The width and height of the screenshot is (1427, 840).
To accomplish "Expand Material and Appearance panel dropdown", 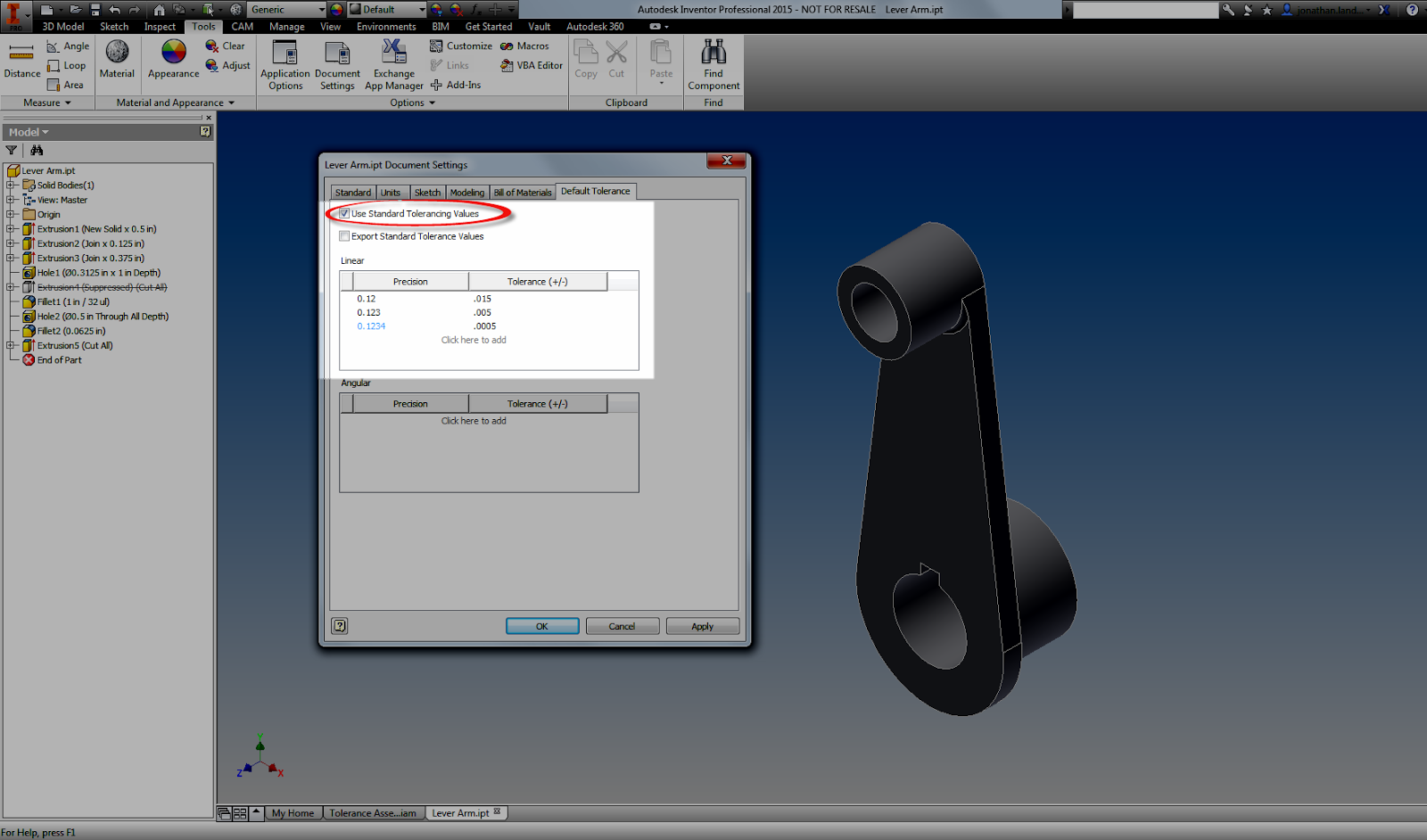I will 176,103.
